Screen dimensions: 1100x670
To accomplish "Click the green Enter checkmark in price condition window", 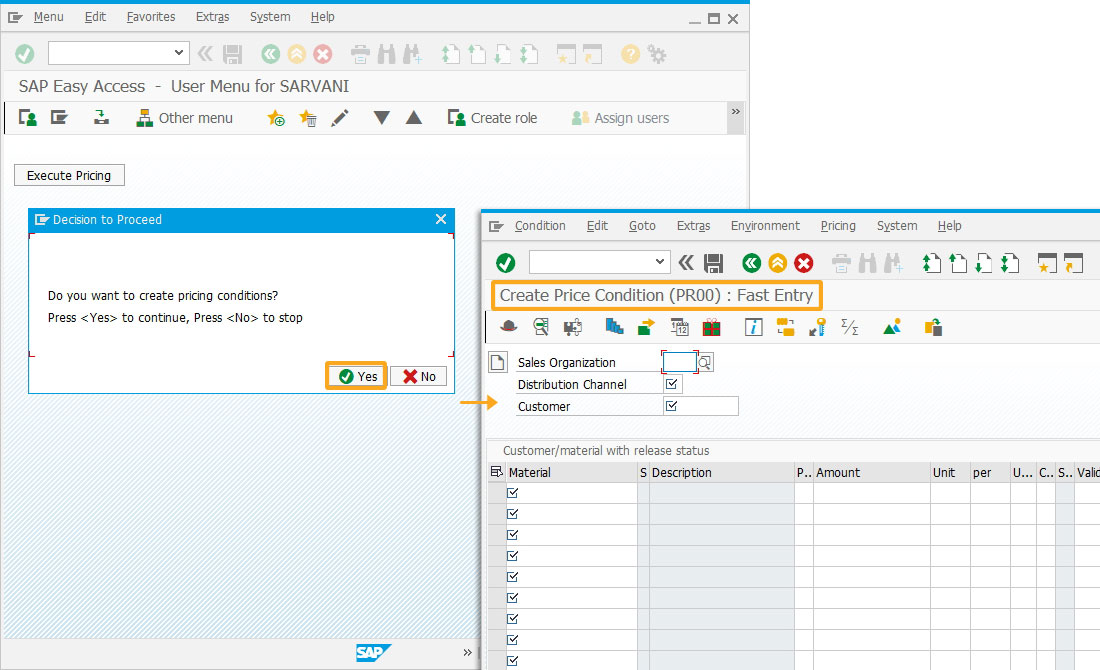I will coord(505,263).
